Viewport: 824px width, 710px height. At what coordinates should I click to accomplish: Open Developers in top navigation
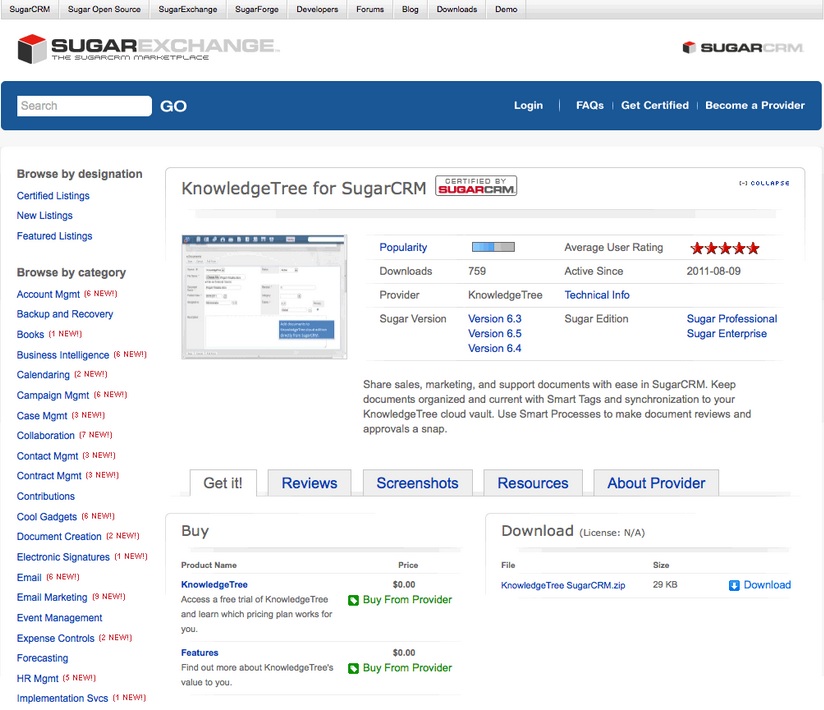click(317, 9)
